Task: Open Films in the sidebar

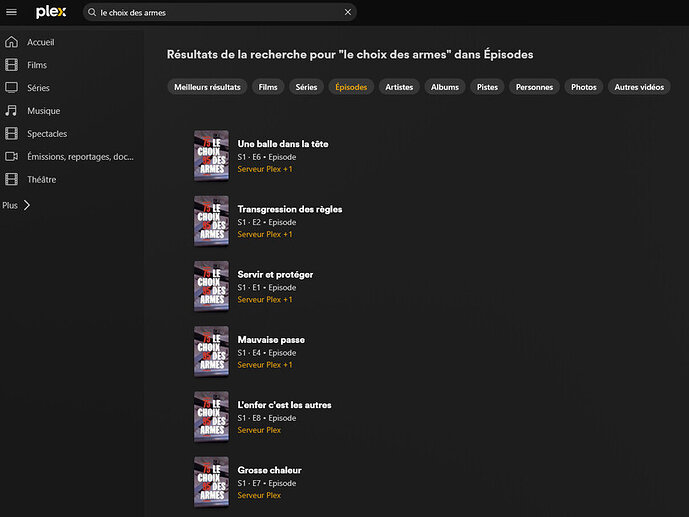Action: coord(37,65)
